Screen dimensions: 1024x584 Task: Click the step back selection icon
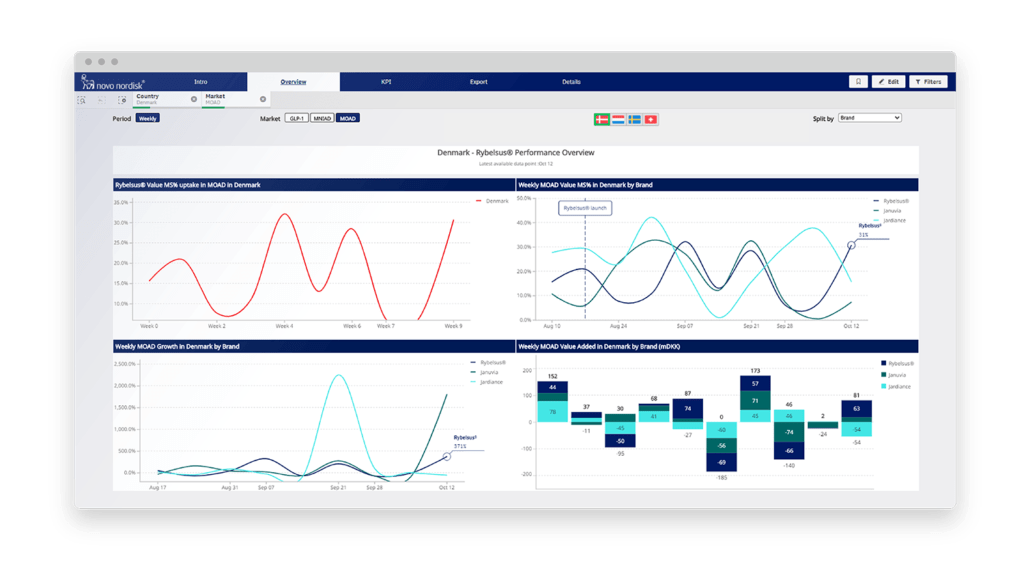[x=102, y=100]
